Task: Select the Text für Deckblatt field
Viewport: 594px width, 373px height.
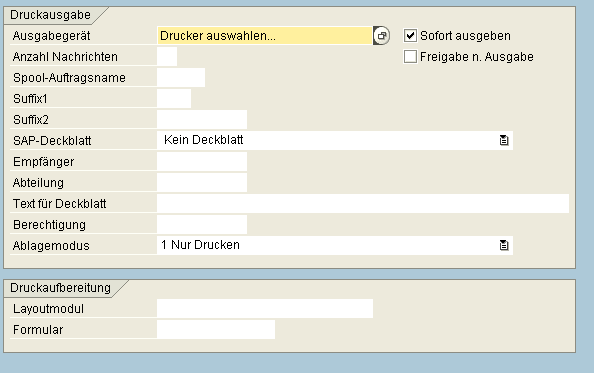Action: (363, 204)
